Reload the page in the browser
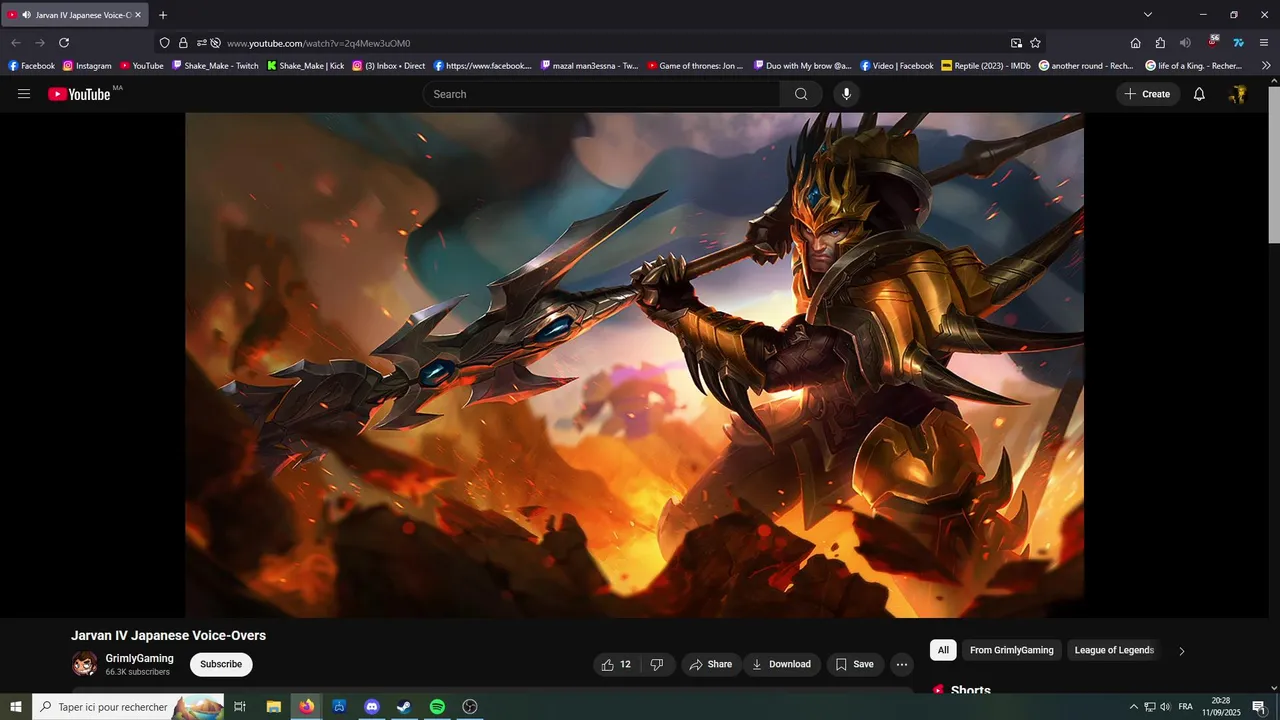Screen dimensions: 1280x720 [x=64, y=43]
